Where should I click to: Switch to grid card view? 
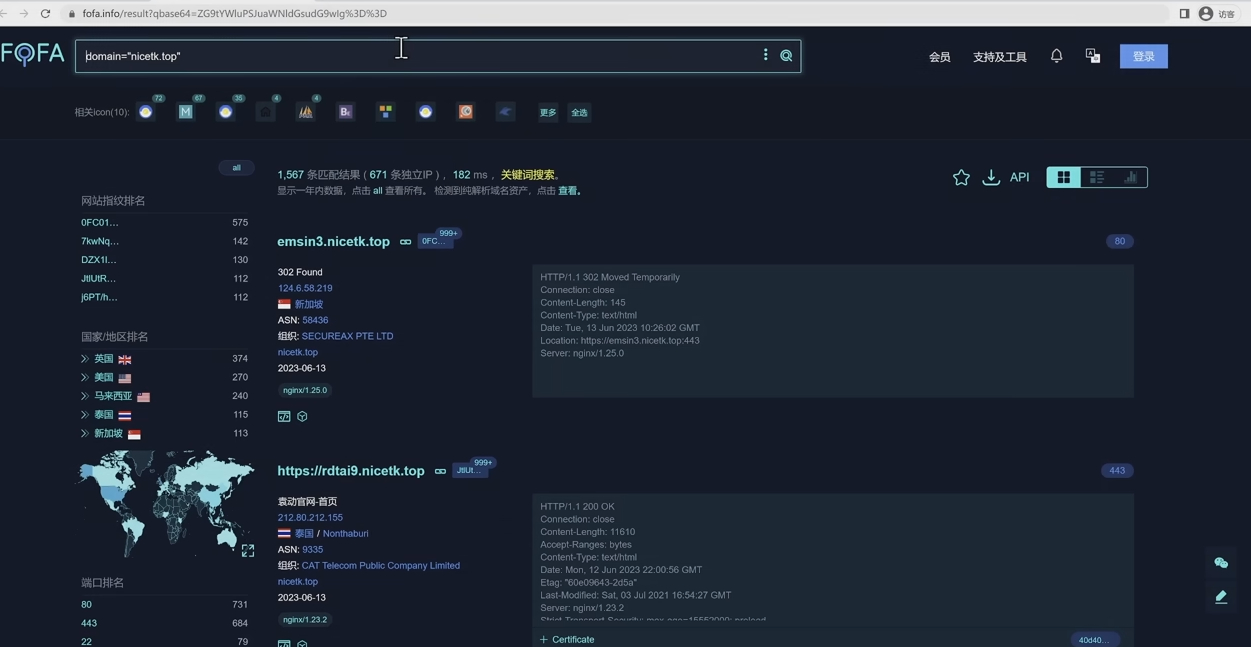click(x=1063, y=177)
